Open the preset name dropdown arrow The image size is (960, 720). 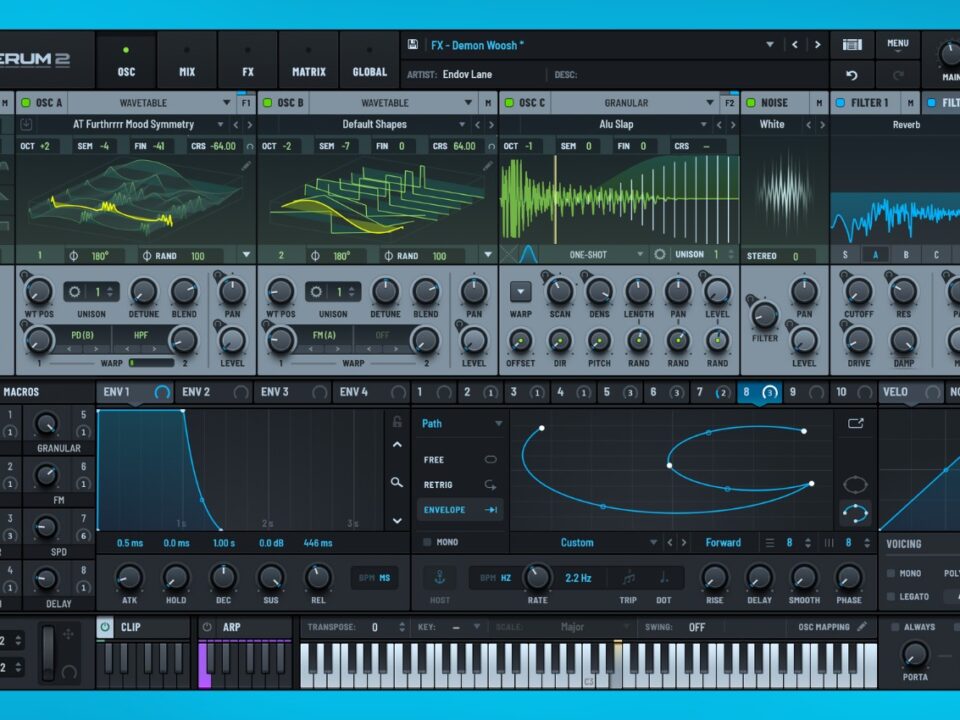click(769, 45)
